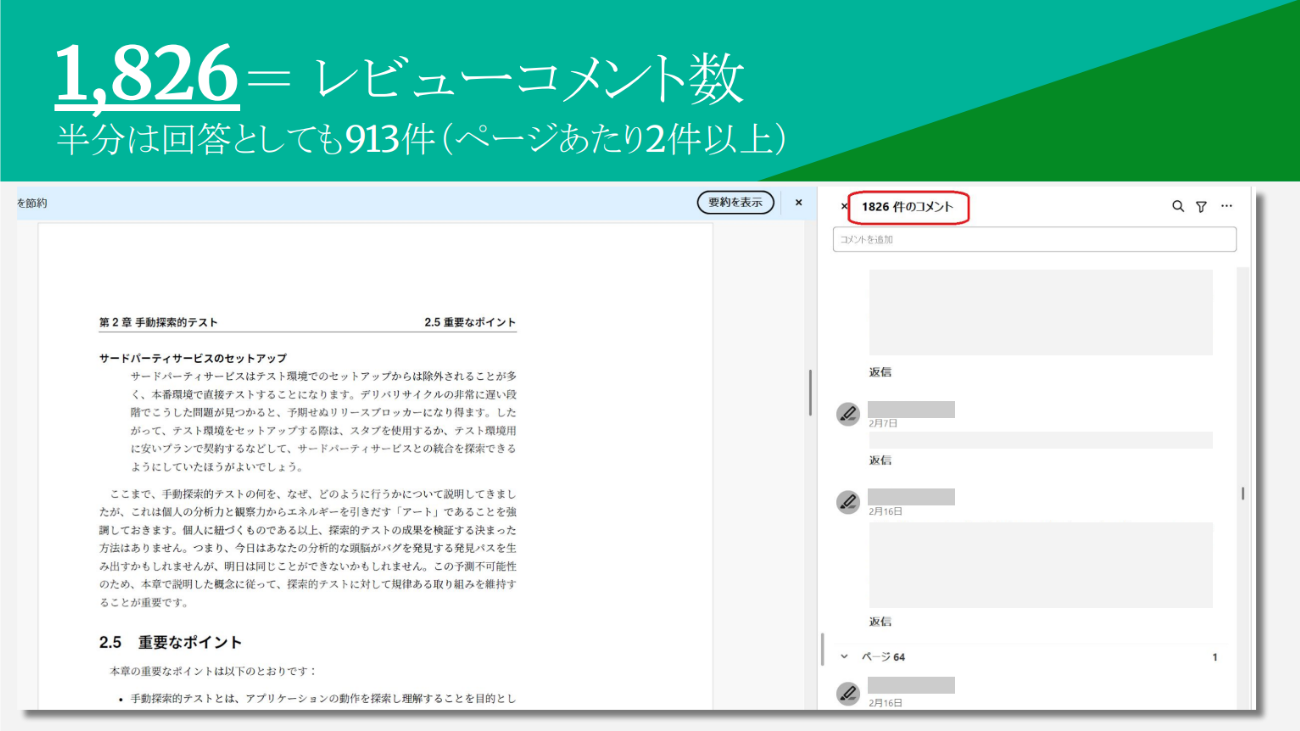The width and height of the screenshot is (1300, 731).
Task: Close the comments panel with the × icon
Action: pos(844,207)
